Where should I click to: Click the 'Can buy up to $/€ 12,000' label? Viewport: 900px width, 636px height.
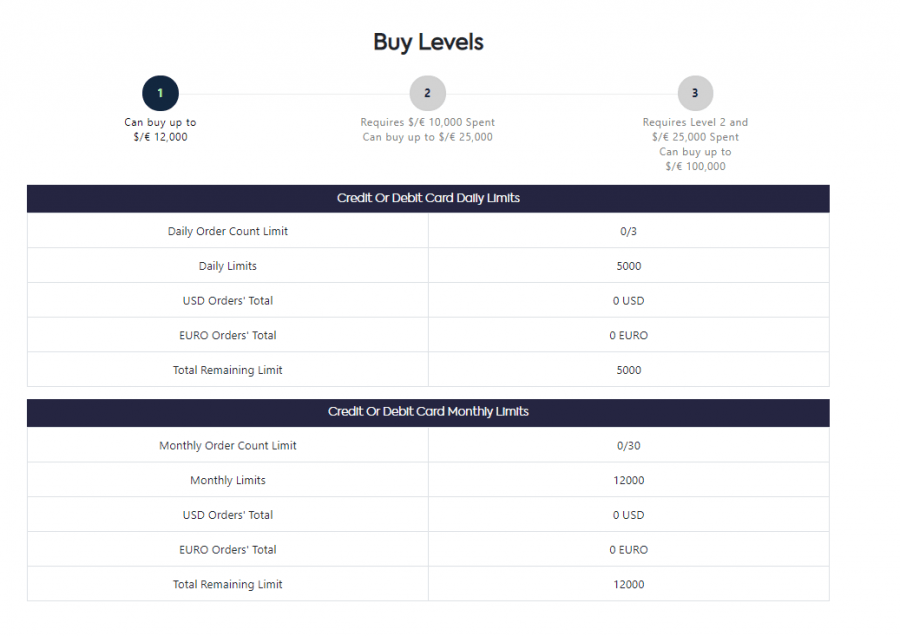coord(160,129)
